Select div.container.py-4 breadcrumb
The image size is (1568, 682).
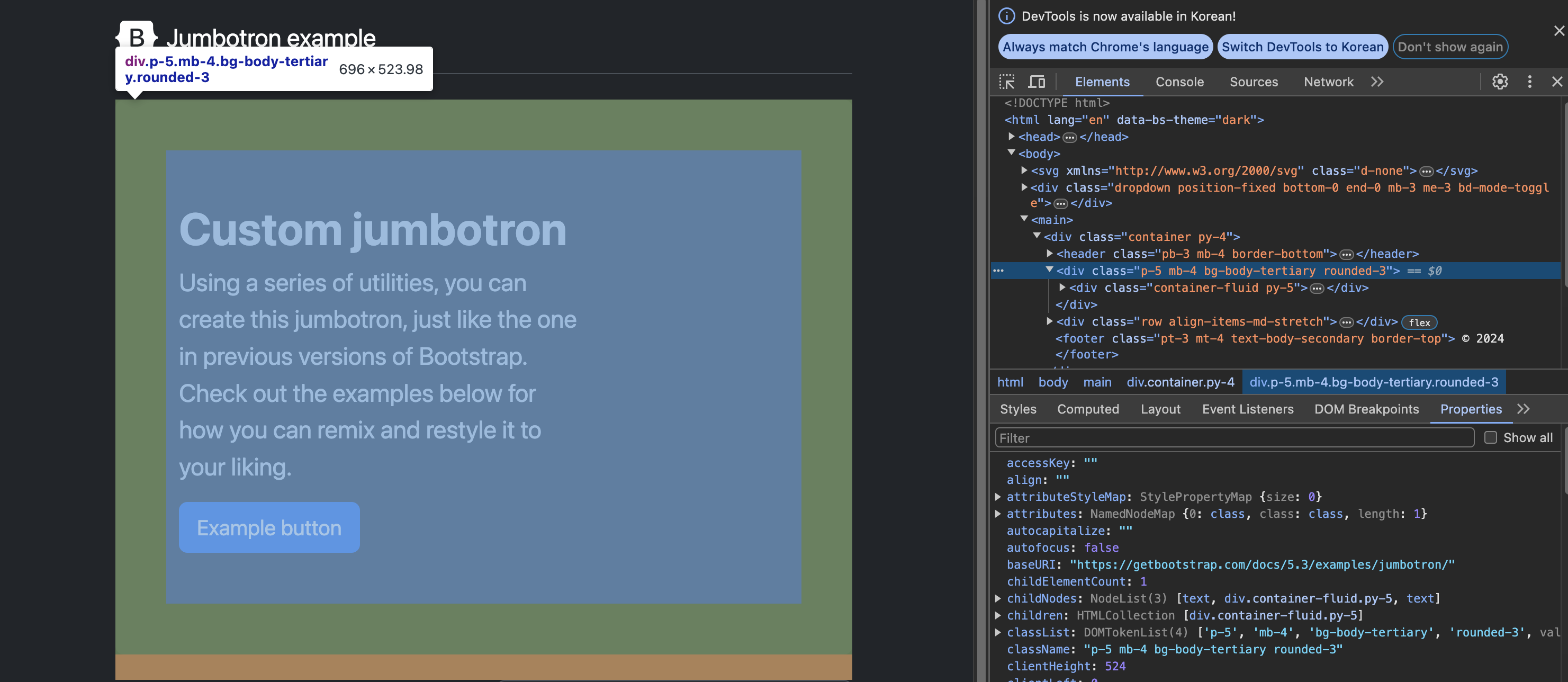coord(1180,382)
